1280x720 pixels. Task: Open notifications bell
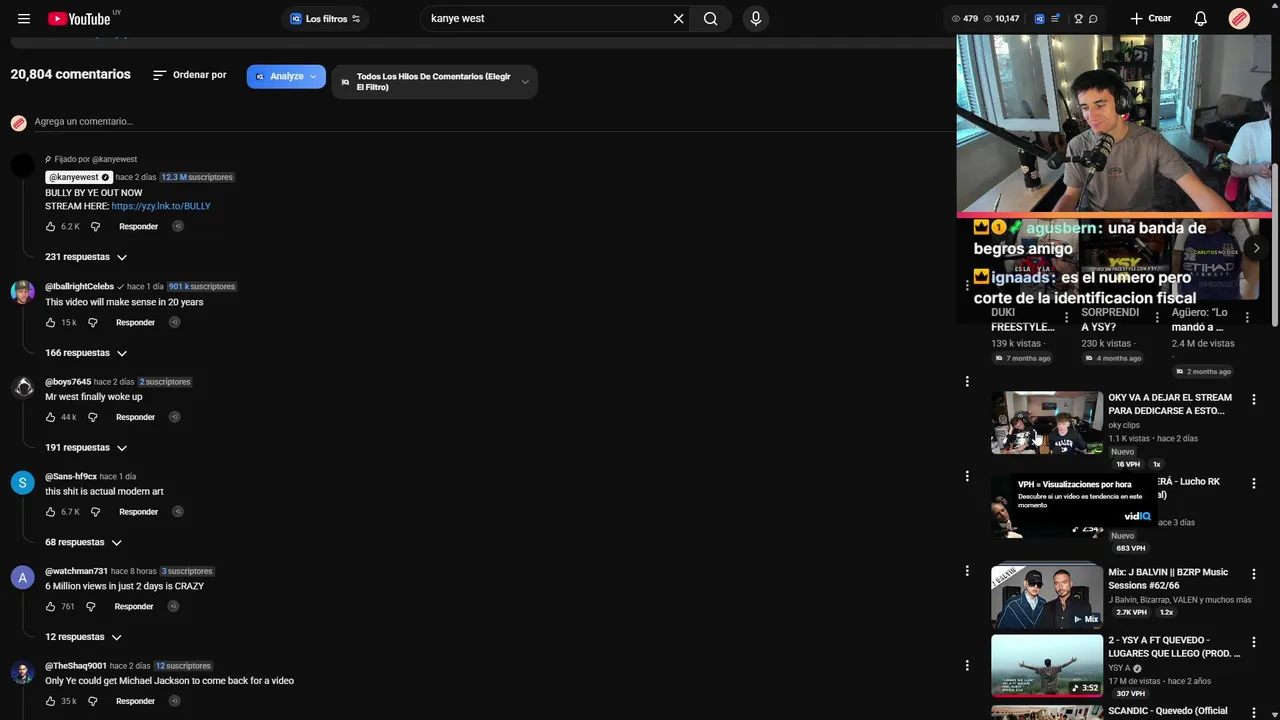pos(1201,18)
